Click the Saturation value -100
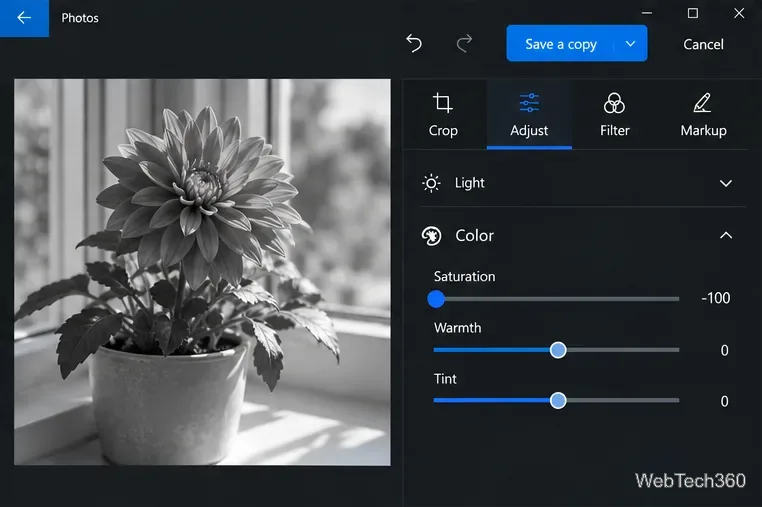Image resolution: width=762 pixels, height=507 pixels. click(x=715, y=298)
